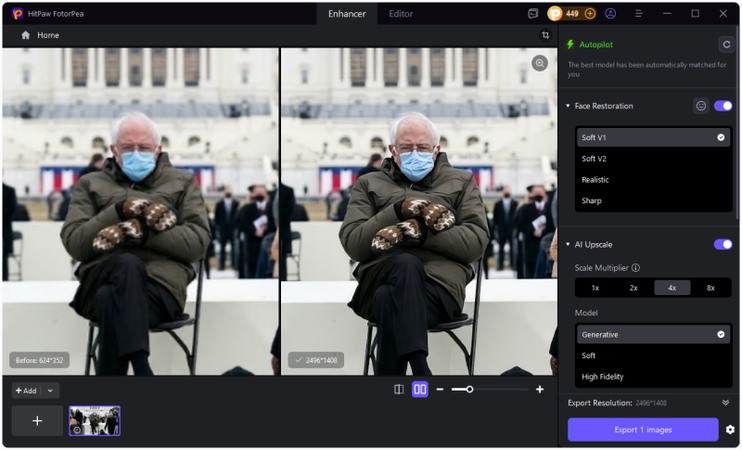Open the hamburger menu icon
Image resolution: width=742 pixels, height=450 pixels.
pyautogui.click(x=638, y=14)
